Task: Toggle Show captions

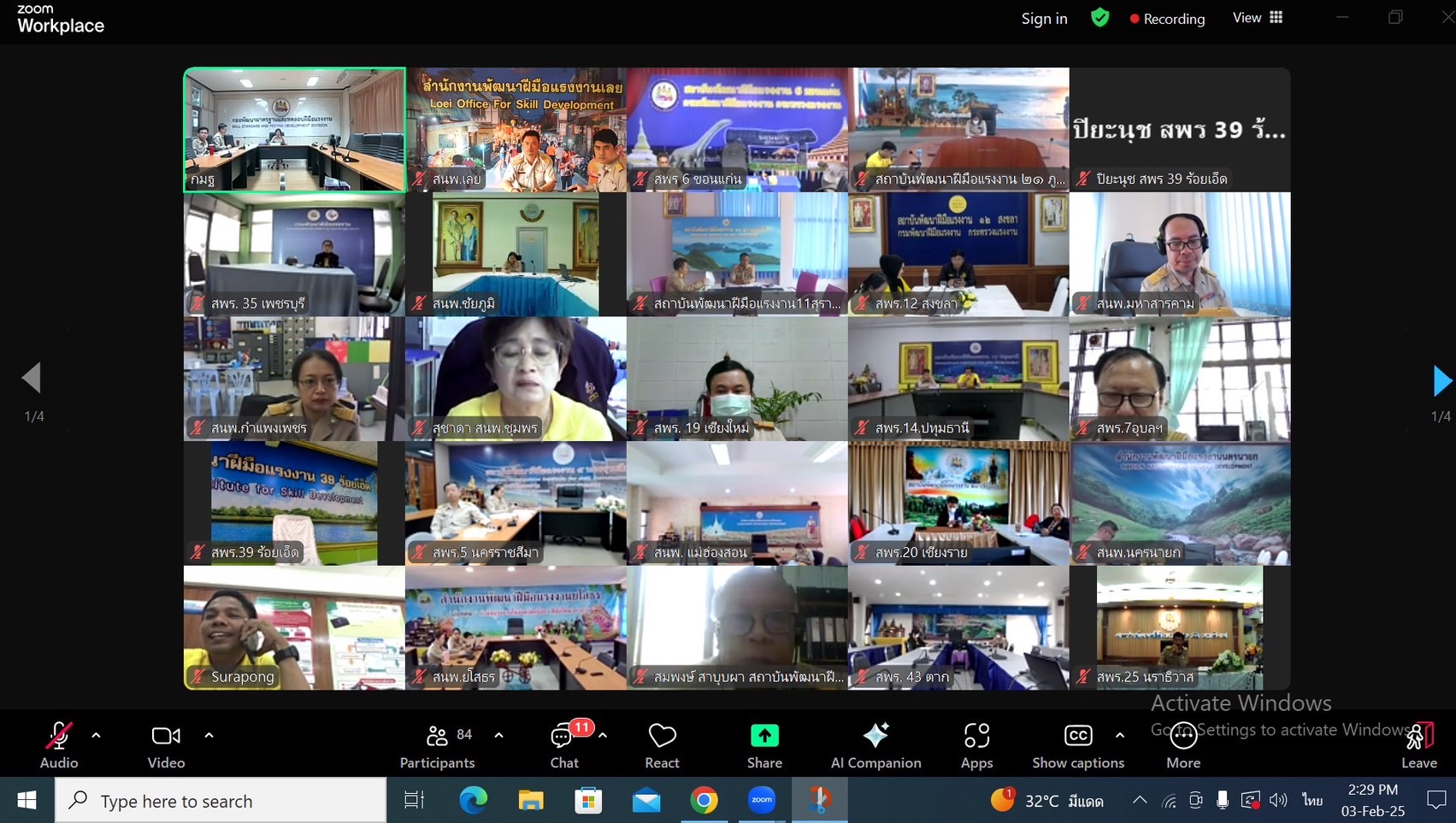Action: click(1078, 744)
